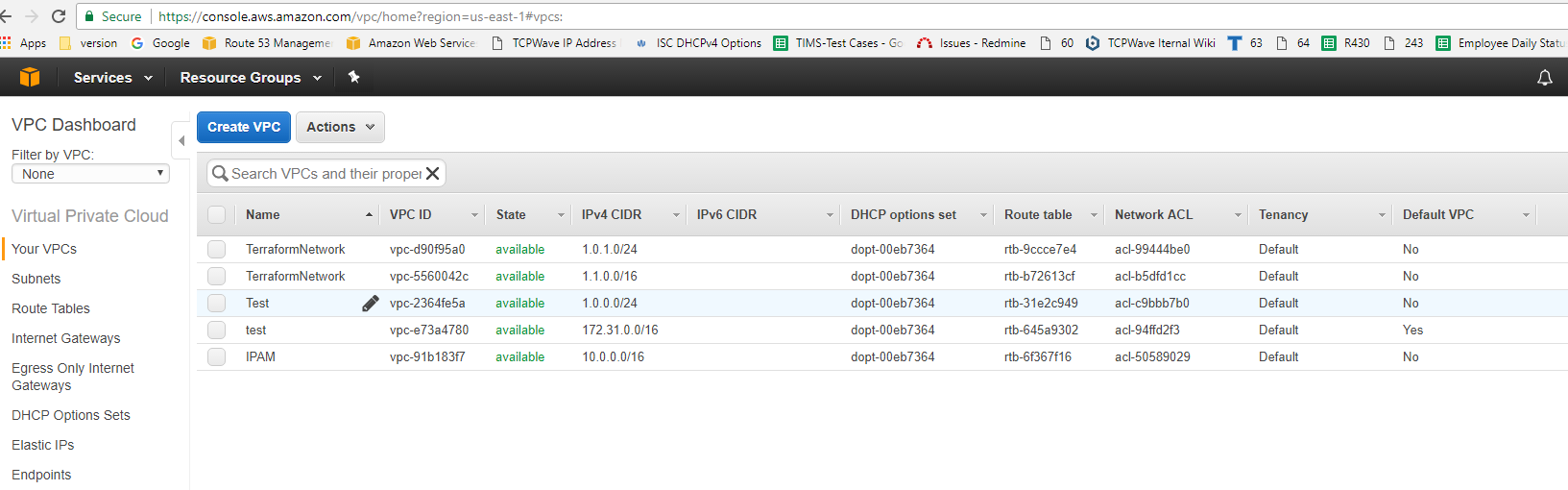Click the search magnifier icon
This screenshot has width=1568, height=490.
point(220,173)
